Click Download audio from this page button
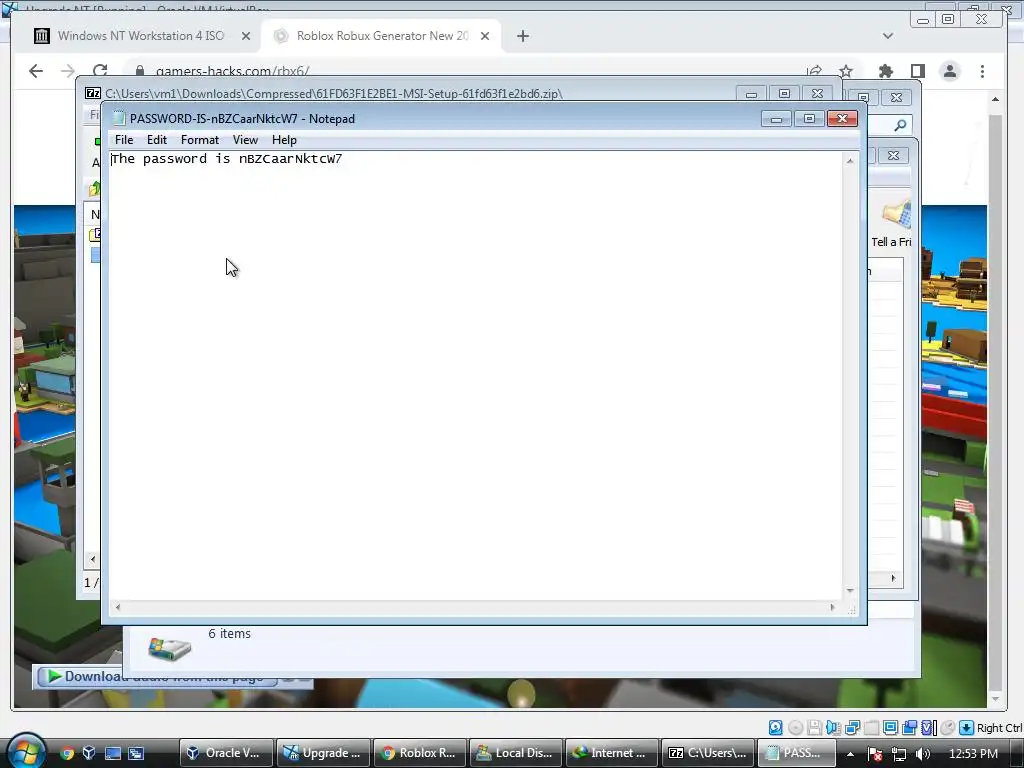Image resolution: width=1024 pixels, height=768 pixels. point(157,677)
